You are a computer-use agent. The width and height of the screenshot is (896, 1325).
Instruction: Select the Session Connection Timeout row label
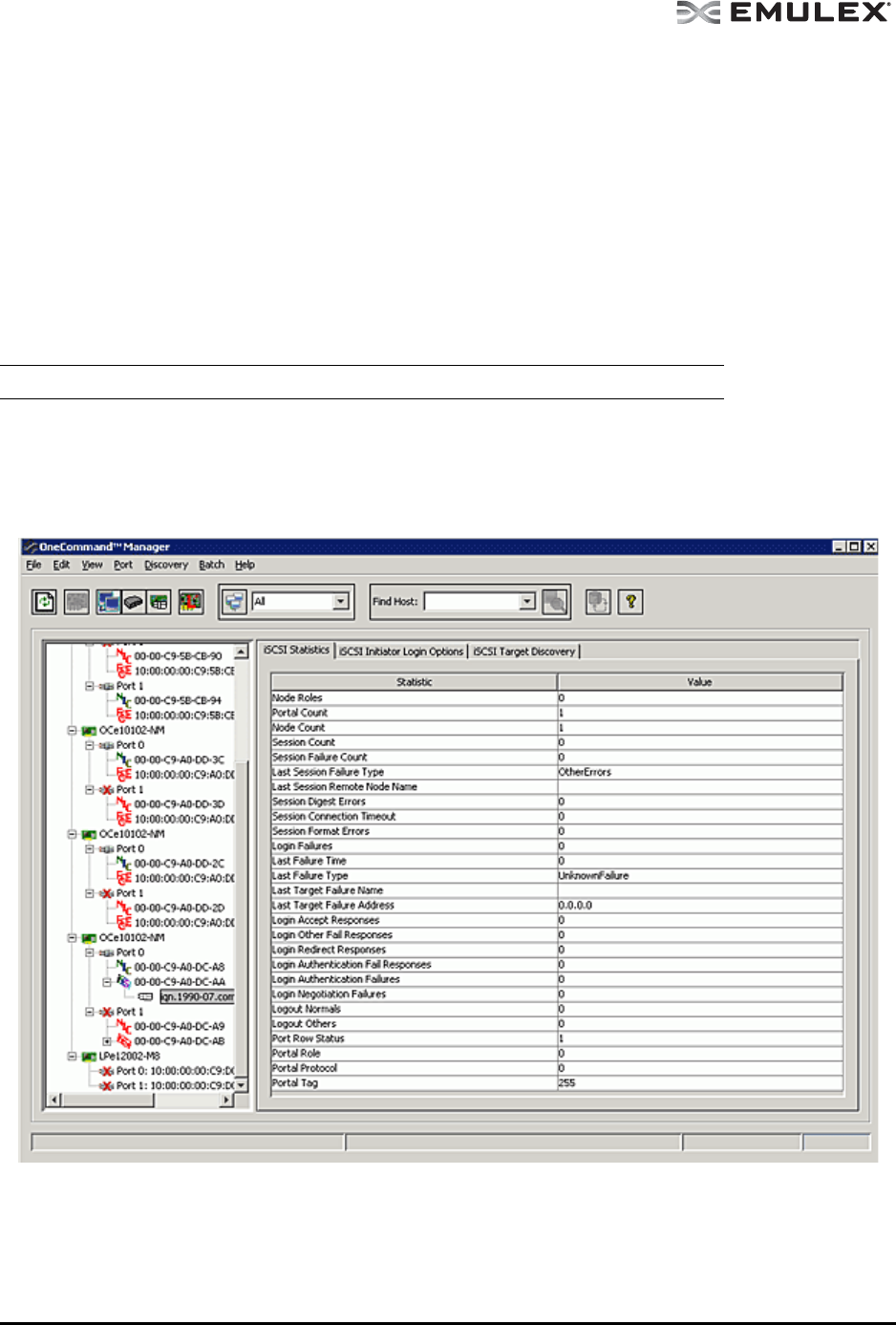pos(333,817)
